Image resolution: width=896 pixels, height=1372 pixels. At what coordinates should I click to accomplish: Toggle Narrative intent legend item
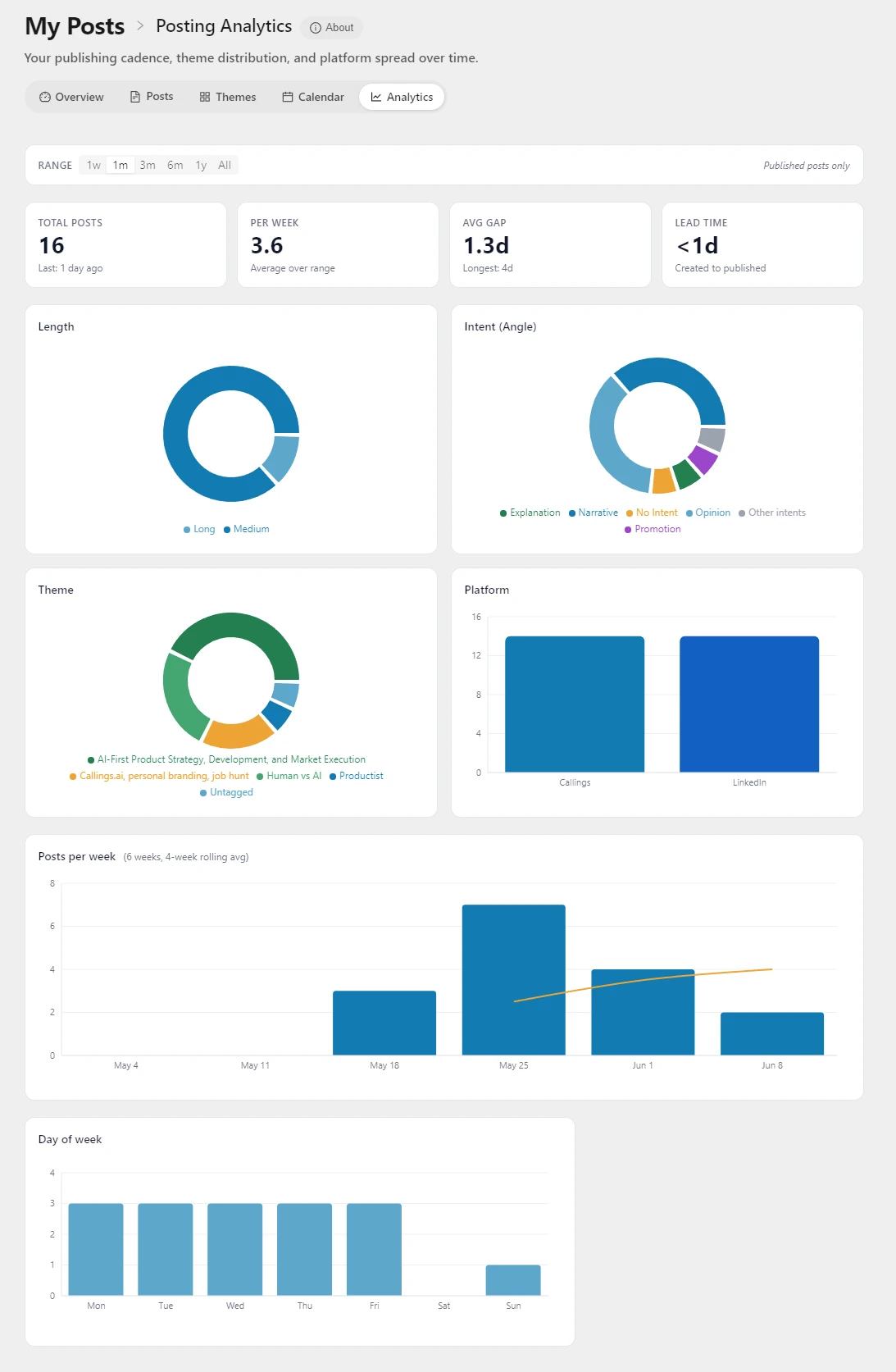594,513
